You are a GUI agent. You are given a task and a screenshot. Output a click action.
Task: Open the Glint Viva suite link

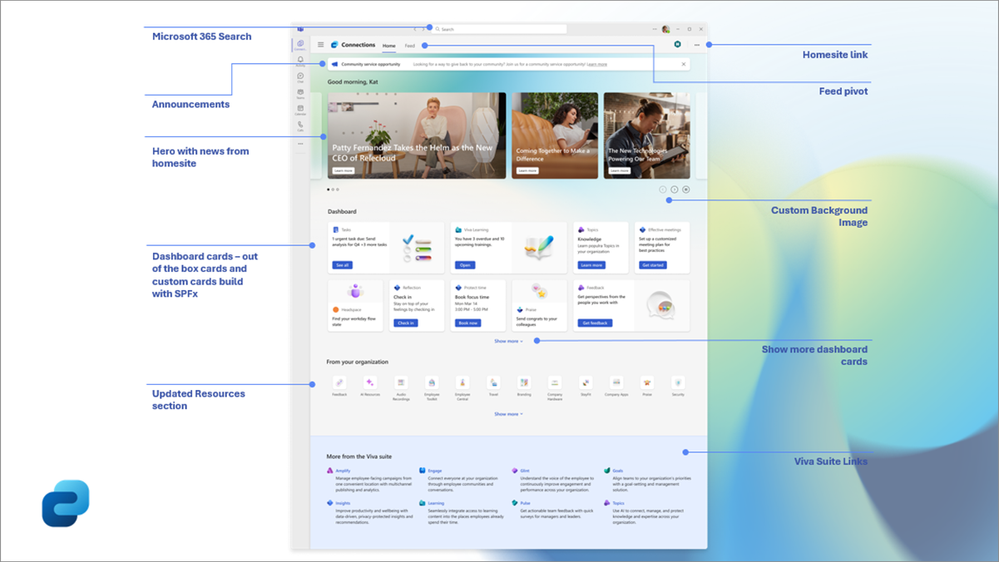[525, 471]
